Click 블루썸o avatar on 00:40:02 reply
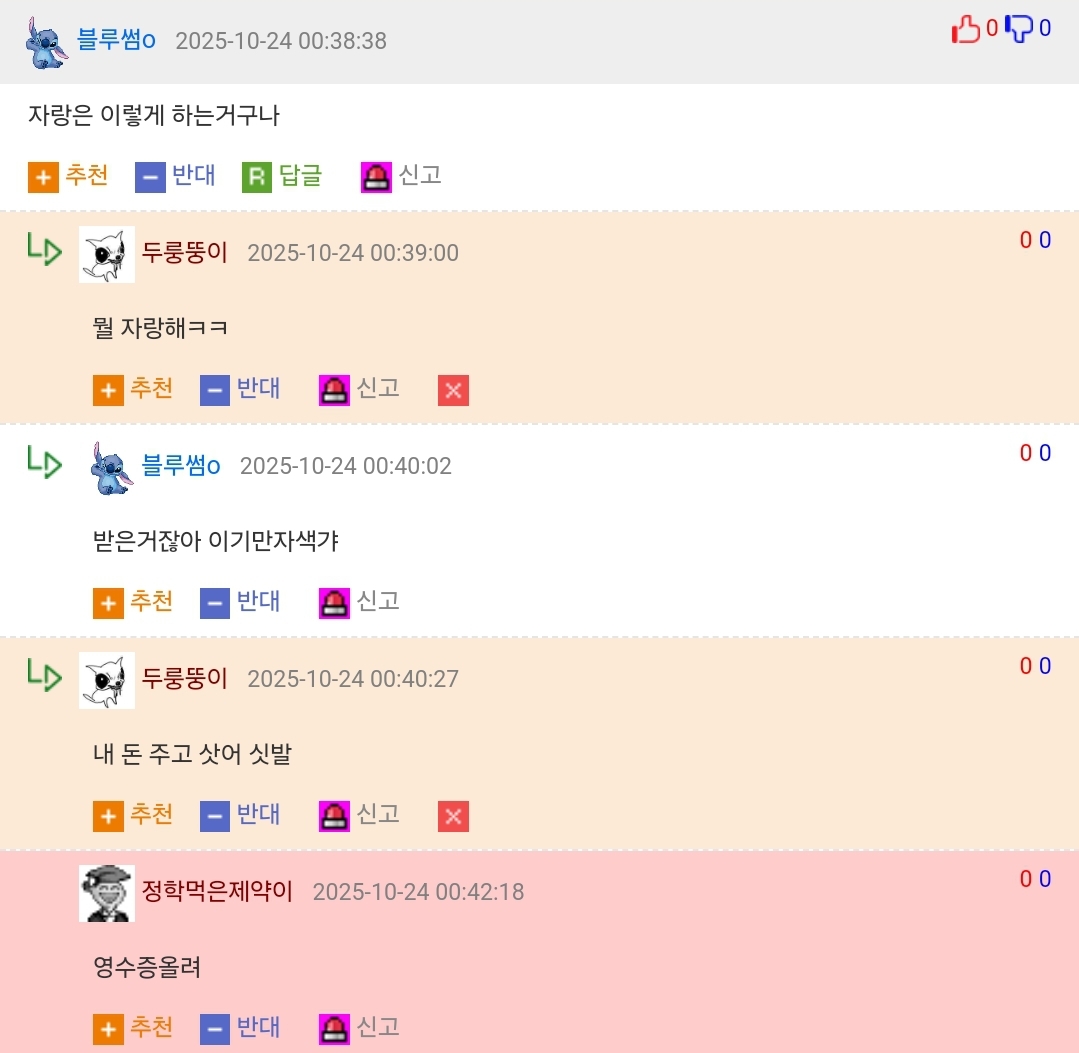 click(112, 468)
